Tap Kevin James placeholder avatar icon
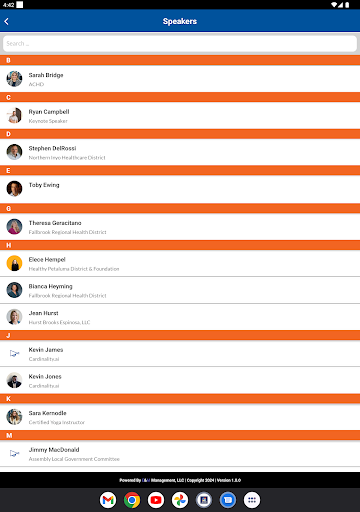Viewport: 360px width, 512px height. click(x=14, y=353)
